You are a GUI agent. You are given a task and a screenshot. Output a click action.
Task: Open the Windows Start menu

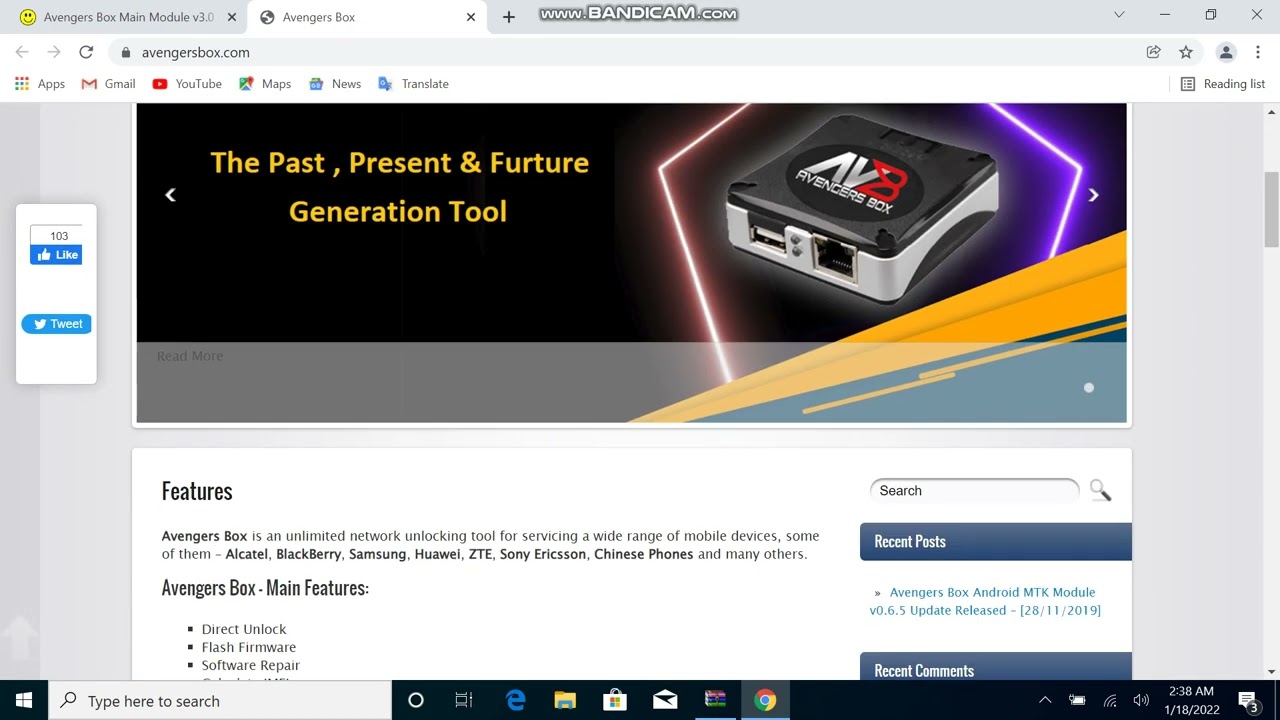[24, 701]
